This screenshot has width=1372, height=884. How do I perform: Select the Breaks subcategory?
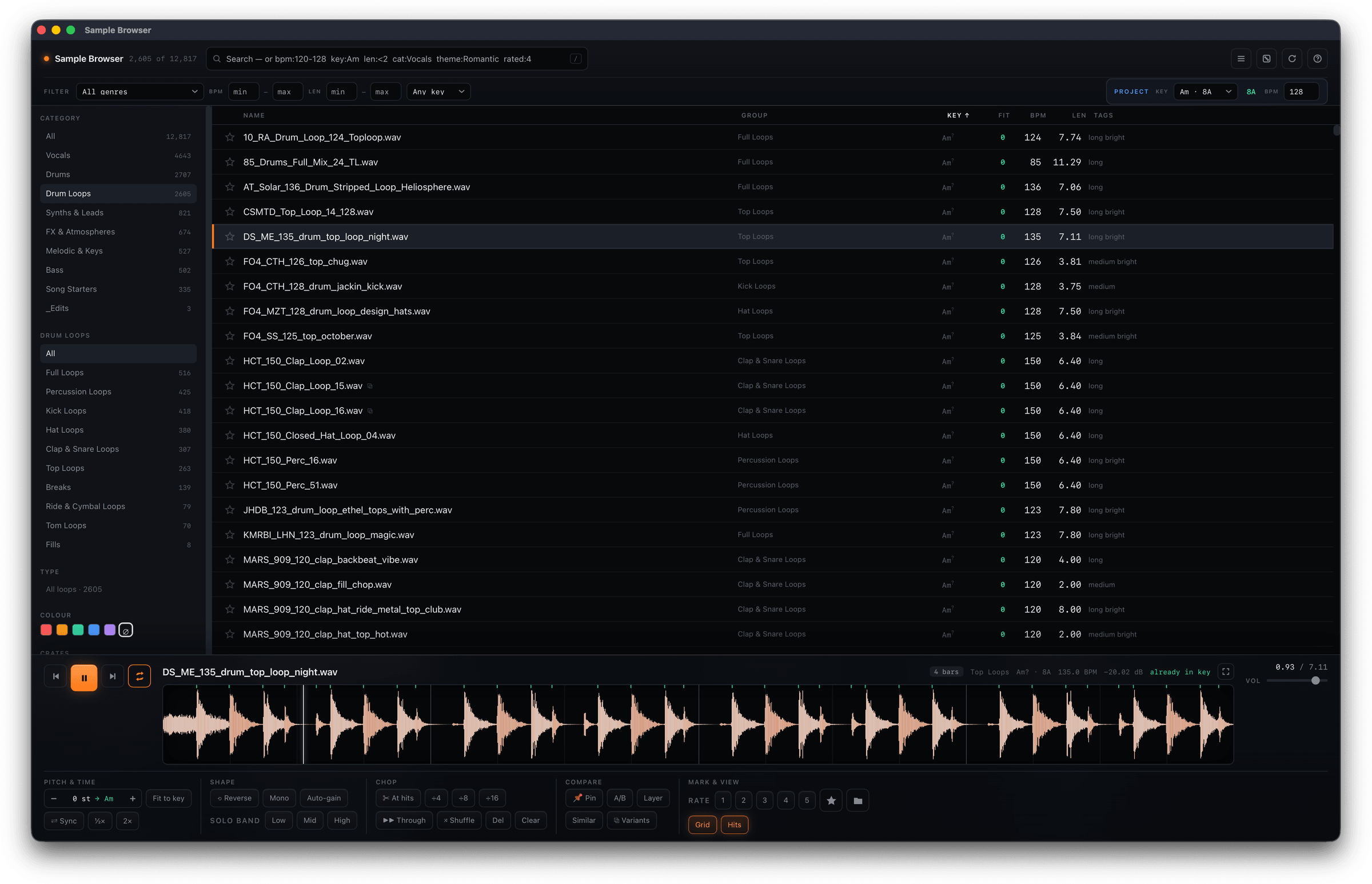118,487
